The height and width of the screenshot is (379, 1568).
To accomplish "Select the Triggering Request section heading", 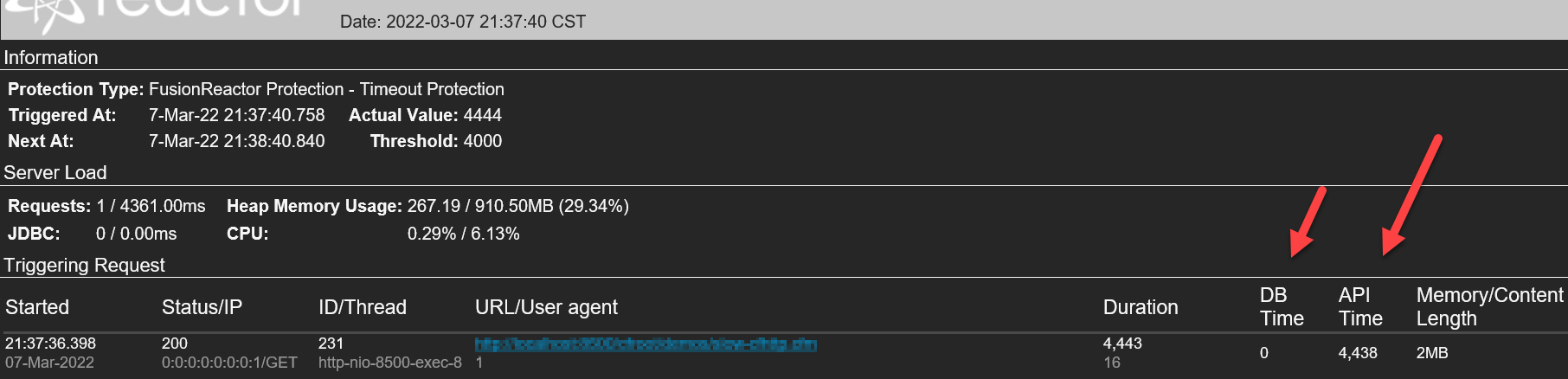I will [x=84, y=266].
